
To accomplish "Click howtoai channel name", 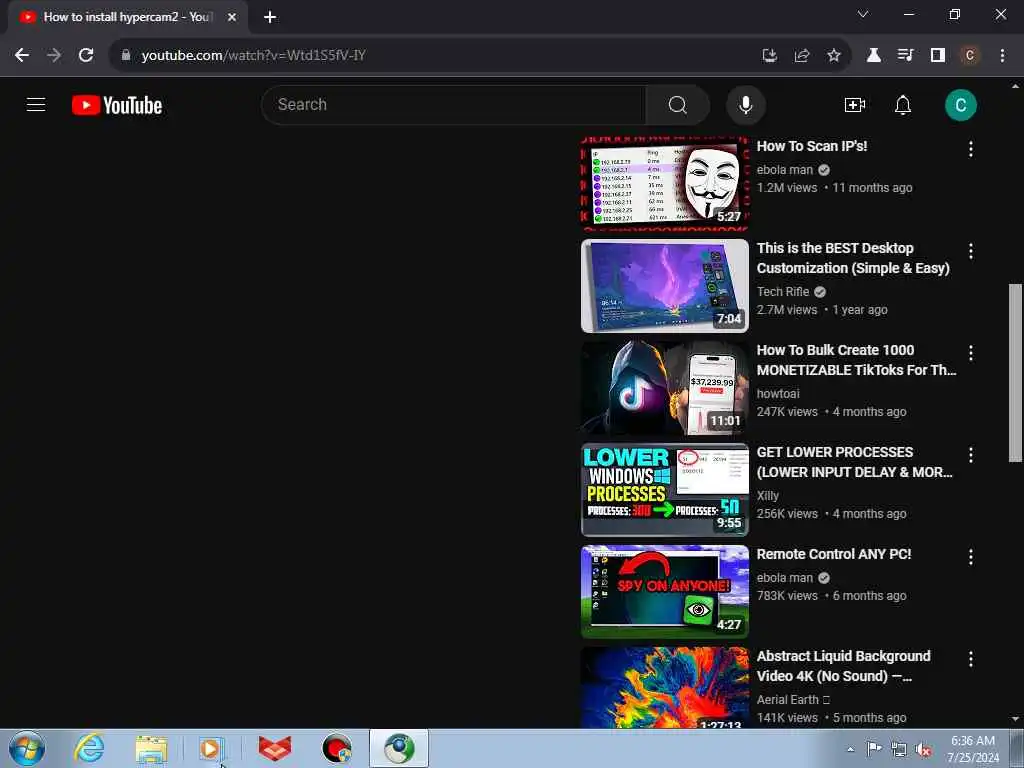I will click(x=778, y=394).
